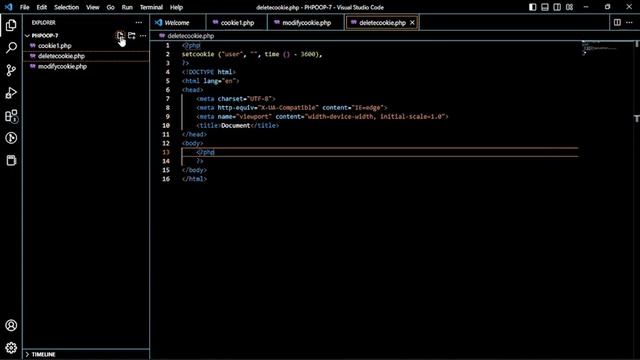This screenshot has height=360, width=640.
Task: Open the timeline clock icon in activity bar
Action: coord(11,138)
